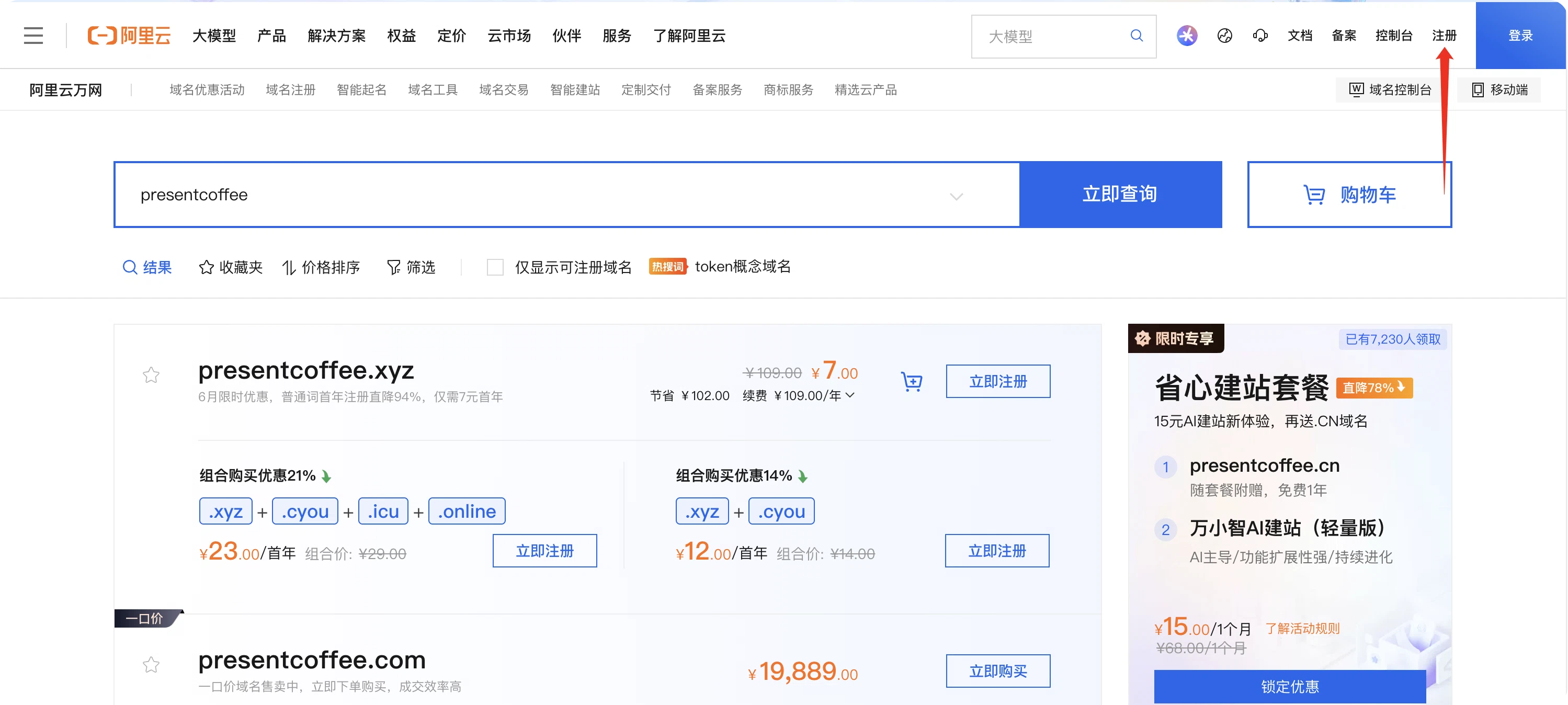Screen dimensions: 1568x705
Task: Open 服务 menu
Action: click(x=617, y=36)
